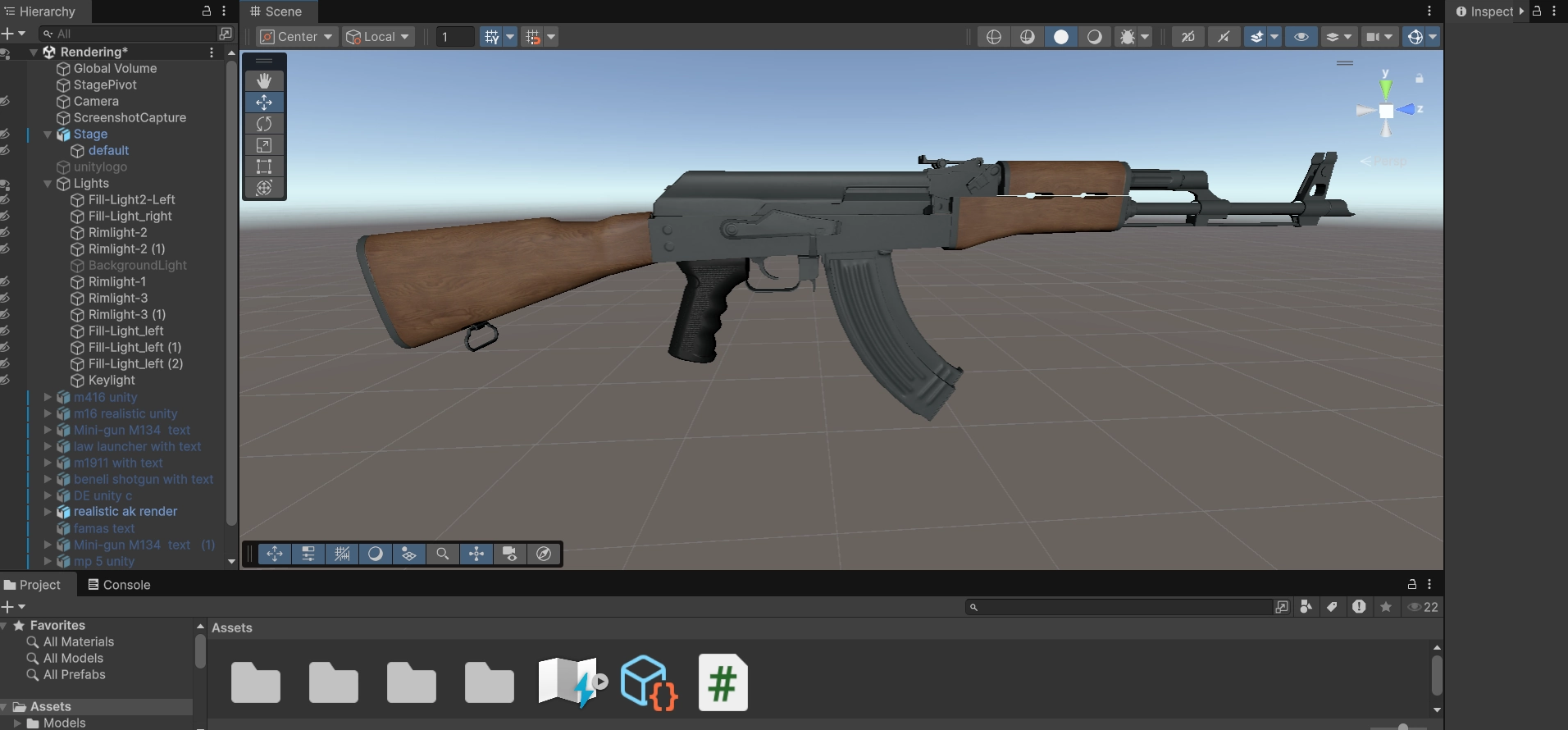
Task: Click the wireframe draw mode icon
Action: tap(993, 37)
